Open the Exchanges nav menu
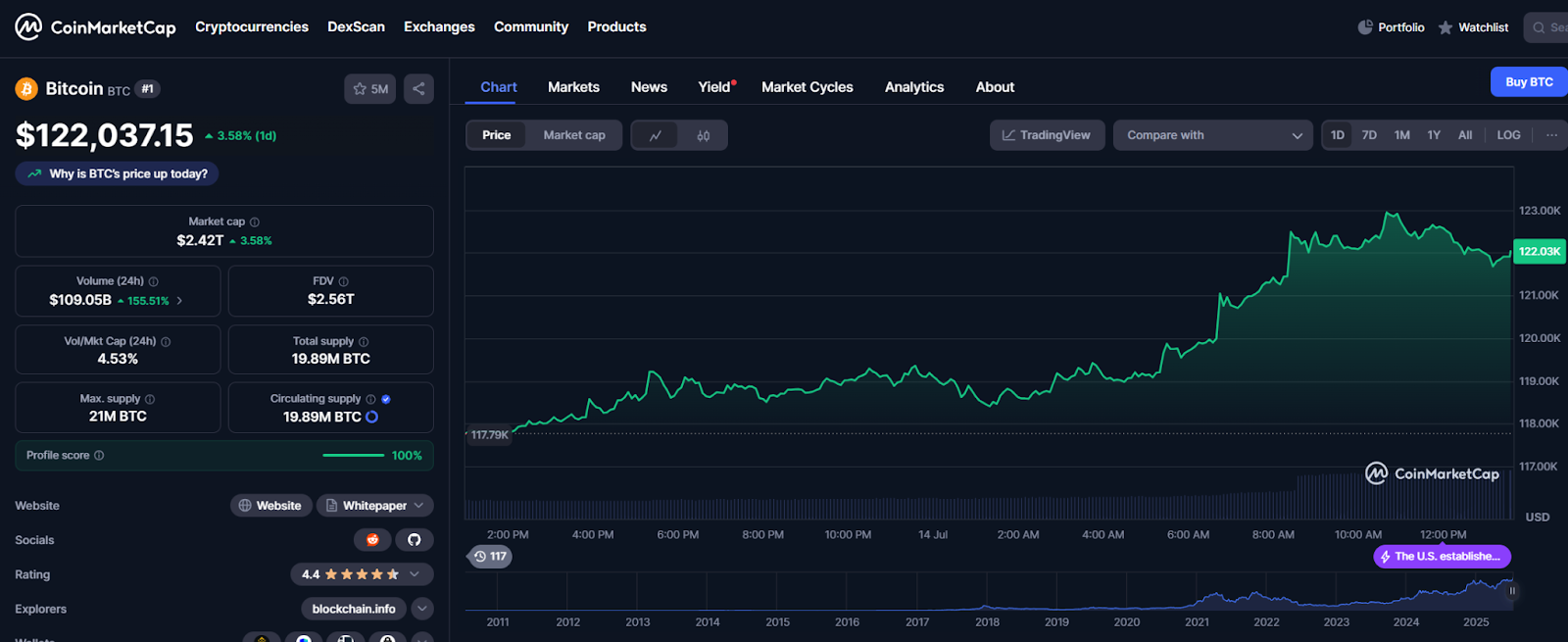The image size is (1568, 642). (439, 26)
